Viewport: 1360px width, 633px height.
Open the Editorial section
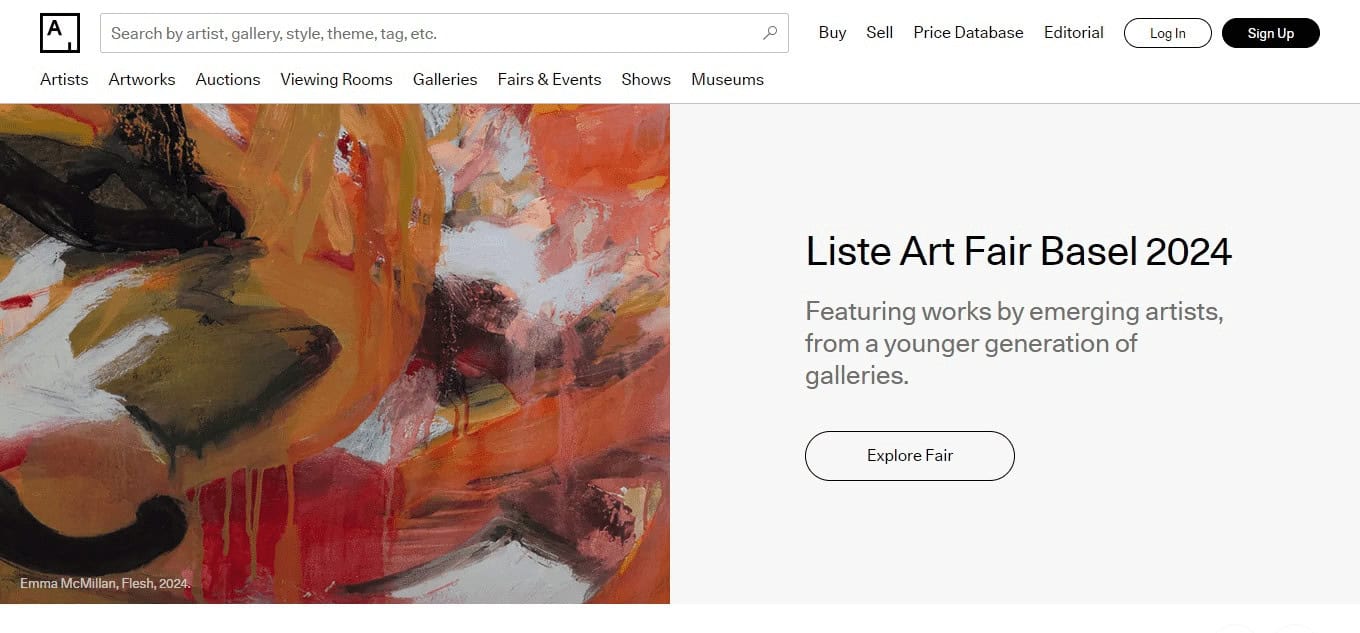point(1074,33)
